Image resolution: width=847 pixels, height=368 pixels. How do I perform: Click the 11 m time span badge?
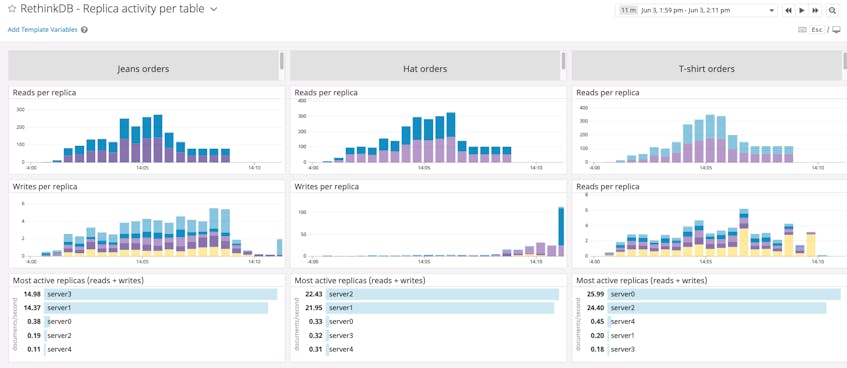[x=628, y=10]
